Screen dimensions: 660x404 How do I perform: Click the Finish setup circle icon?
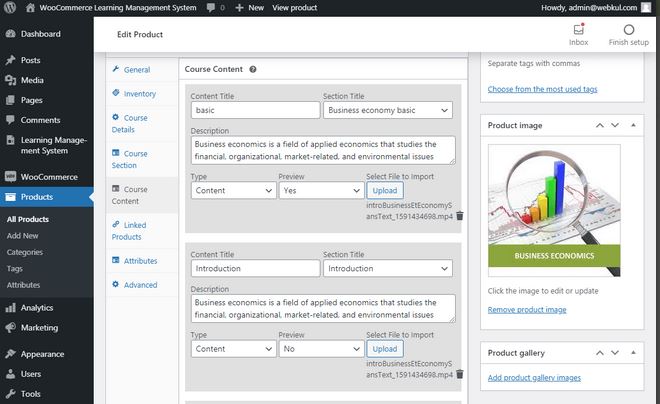click(x=628, y=29)
